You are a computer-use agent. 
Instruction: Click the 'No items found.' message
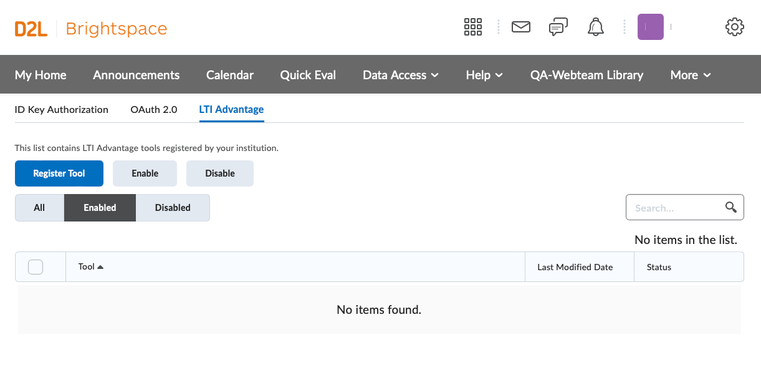click(x=379, y=310)
